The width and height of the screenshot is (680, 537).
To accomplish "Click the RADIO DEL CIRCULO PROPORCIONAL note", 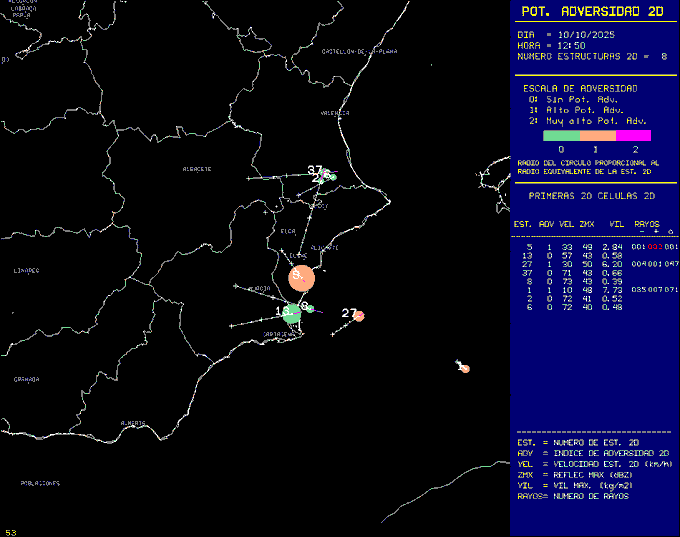I will pos(588,167).
